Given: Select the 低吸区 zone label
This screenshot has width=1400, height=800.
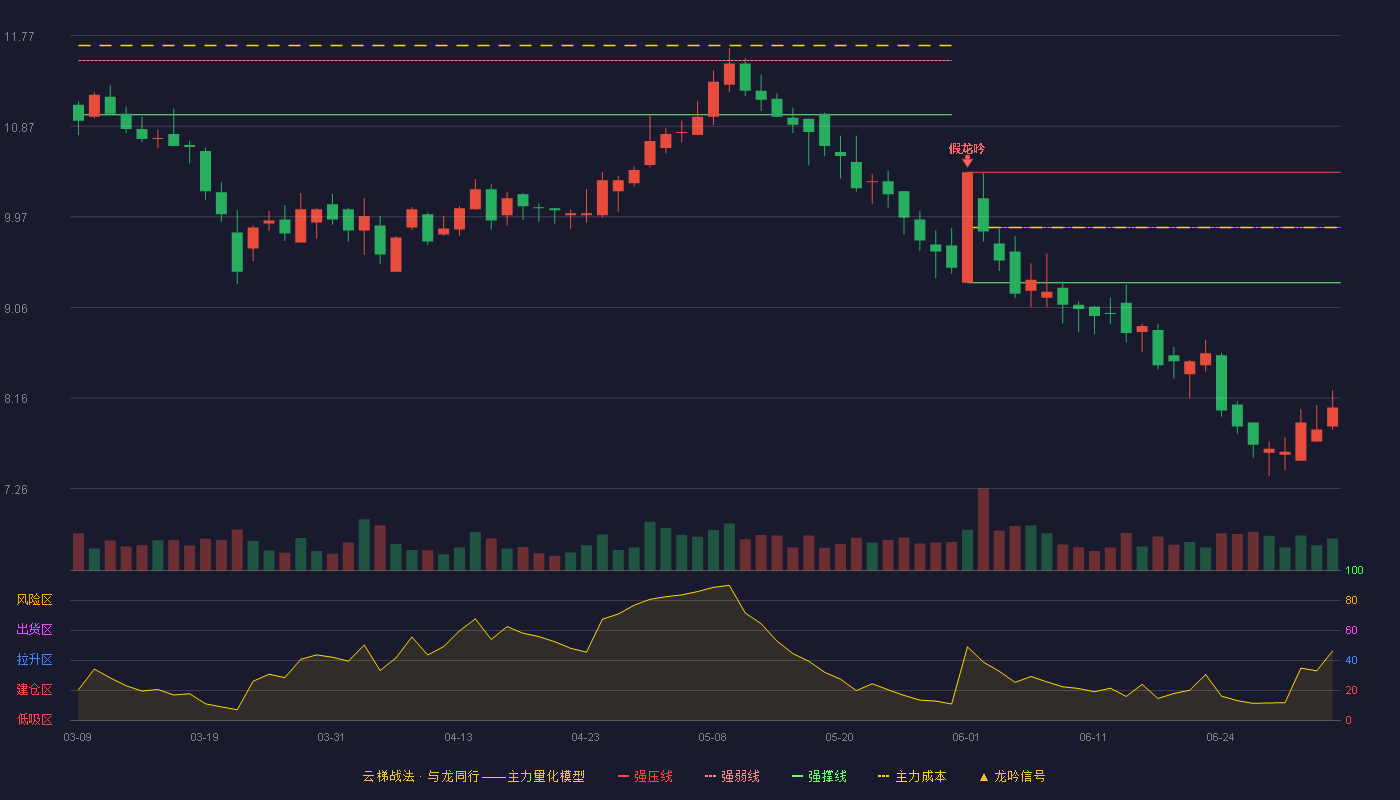Looking at the screenshot, I should pyautogui.click(x=34, y=720).
